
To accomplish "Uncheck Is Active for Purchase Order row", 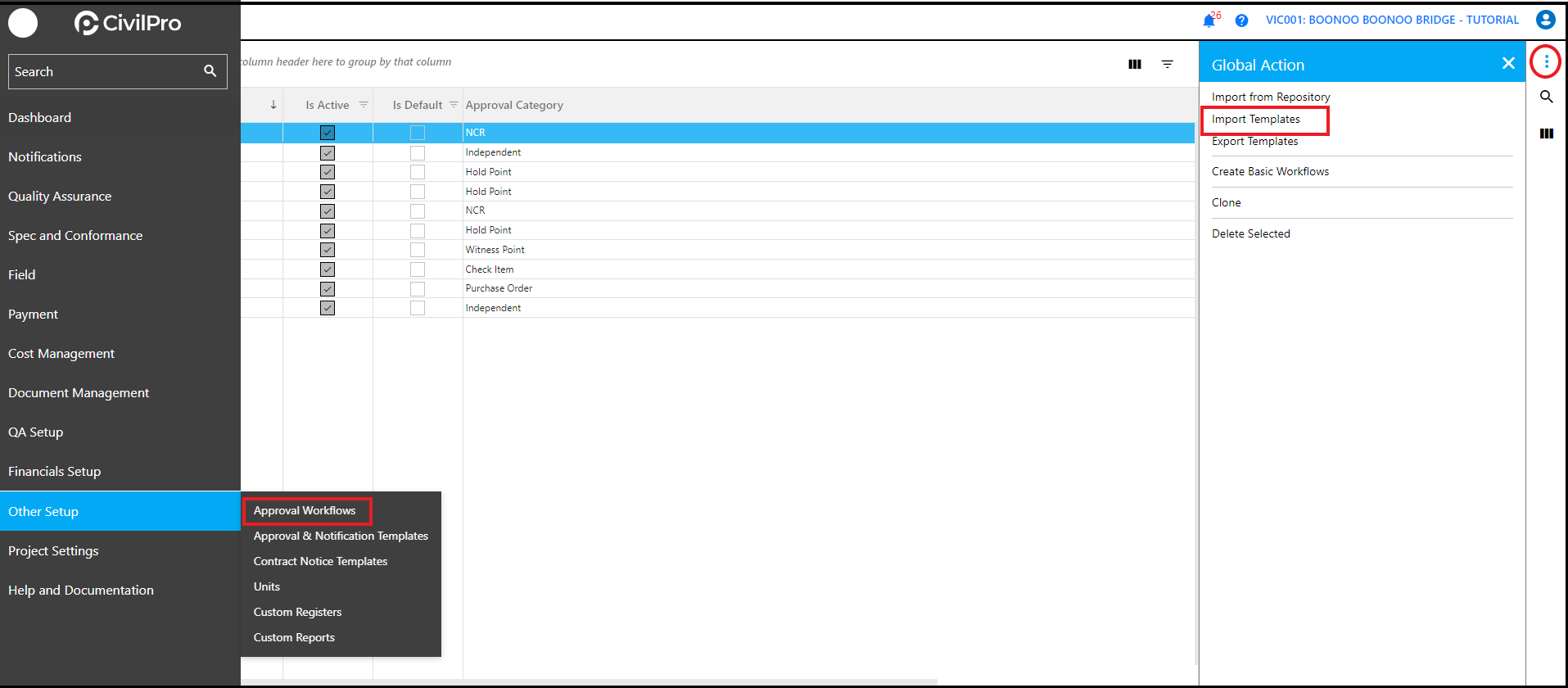I will tap(328, 288).
